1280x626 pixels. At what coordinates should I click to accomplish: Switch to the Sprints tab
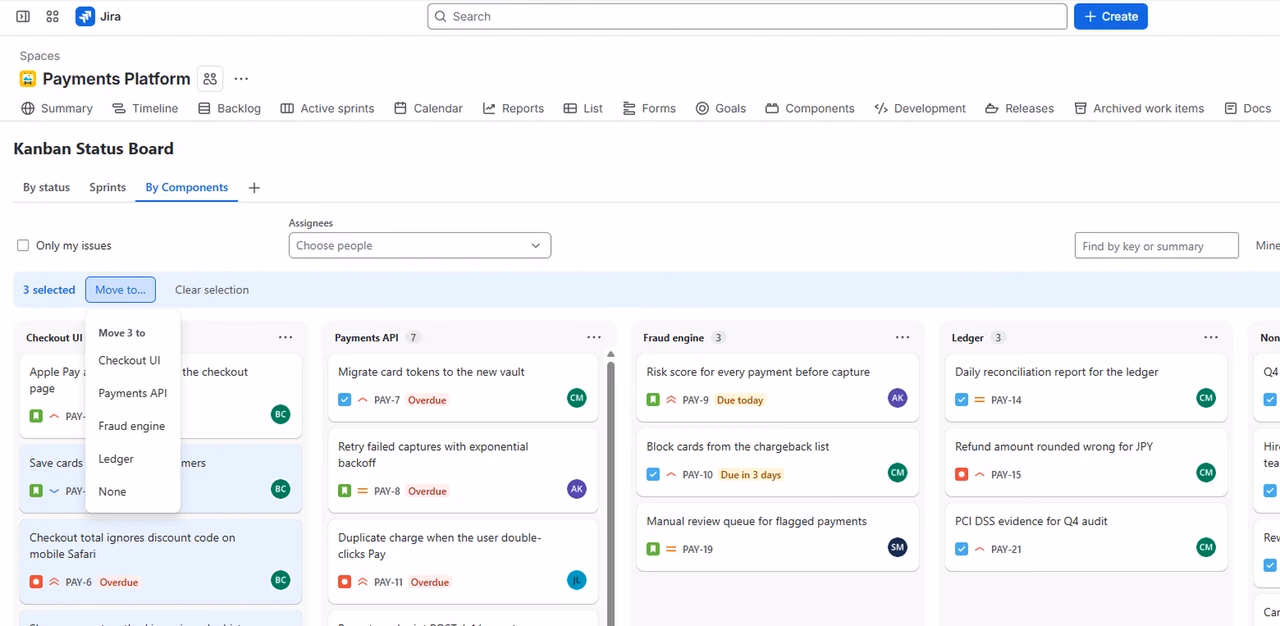coord(108,188)
